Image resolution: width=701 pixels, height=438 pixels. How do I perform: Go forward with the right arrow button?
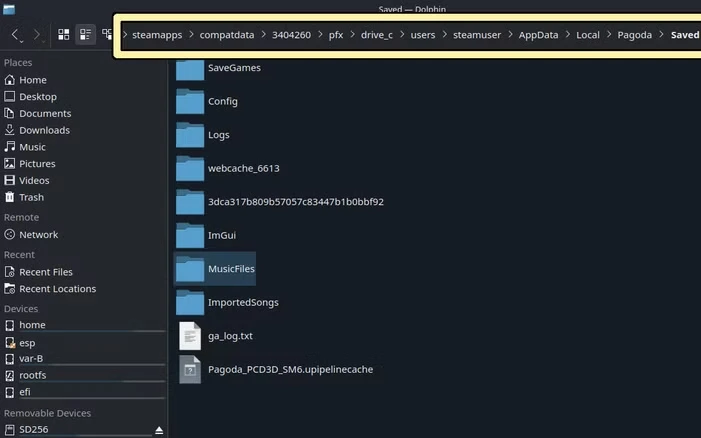tap(38, 35)
